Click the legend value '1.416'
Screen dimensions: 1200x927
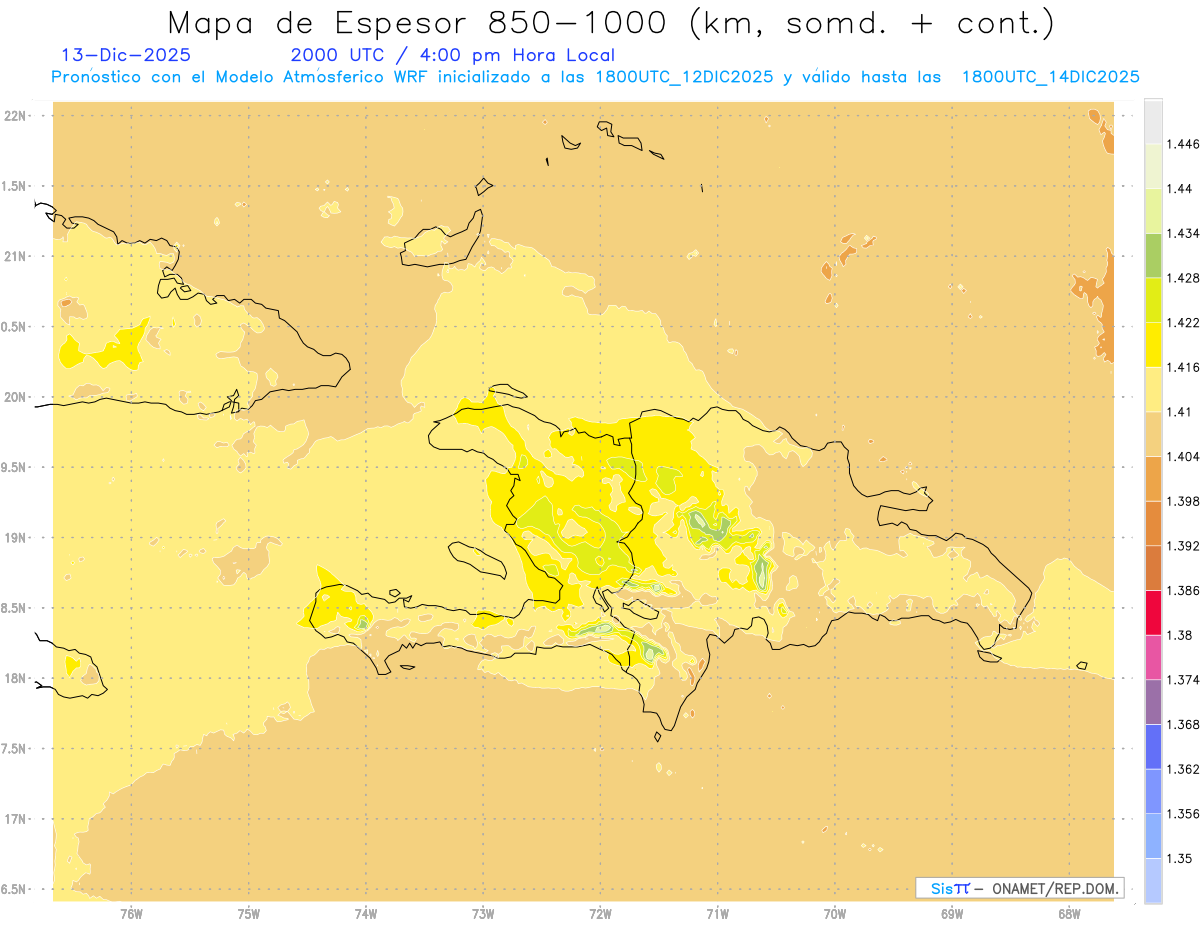click(1182, 367)
